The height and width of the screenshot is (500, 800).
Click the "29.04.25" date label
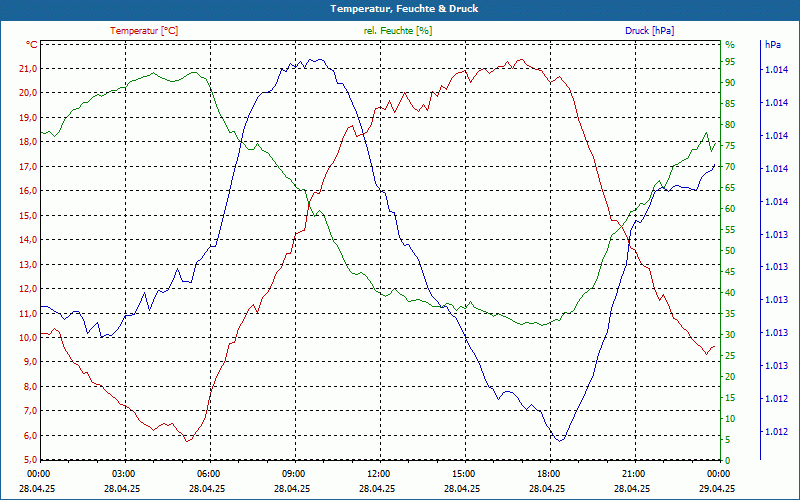point(717,488)
